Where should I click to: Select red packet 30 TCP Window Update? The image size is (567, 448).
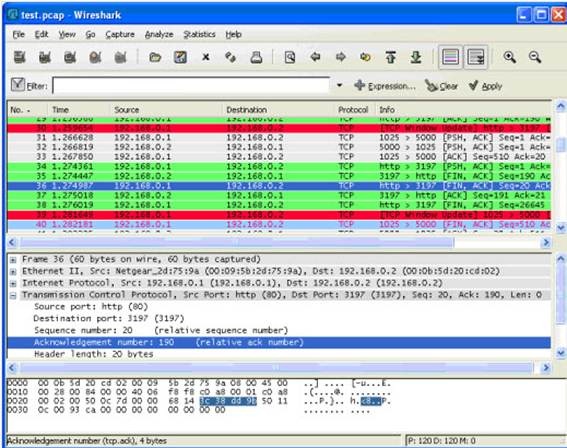coord(279,128)
